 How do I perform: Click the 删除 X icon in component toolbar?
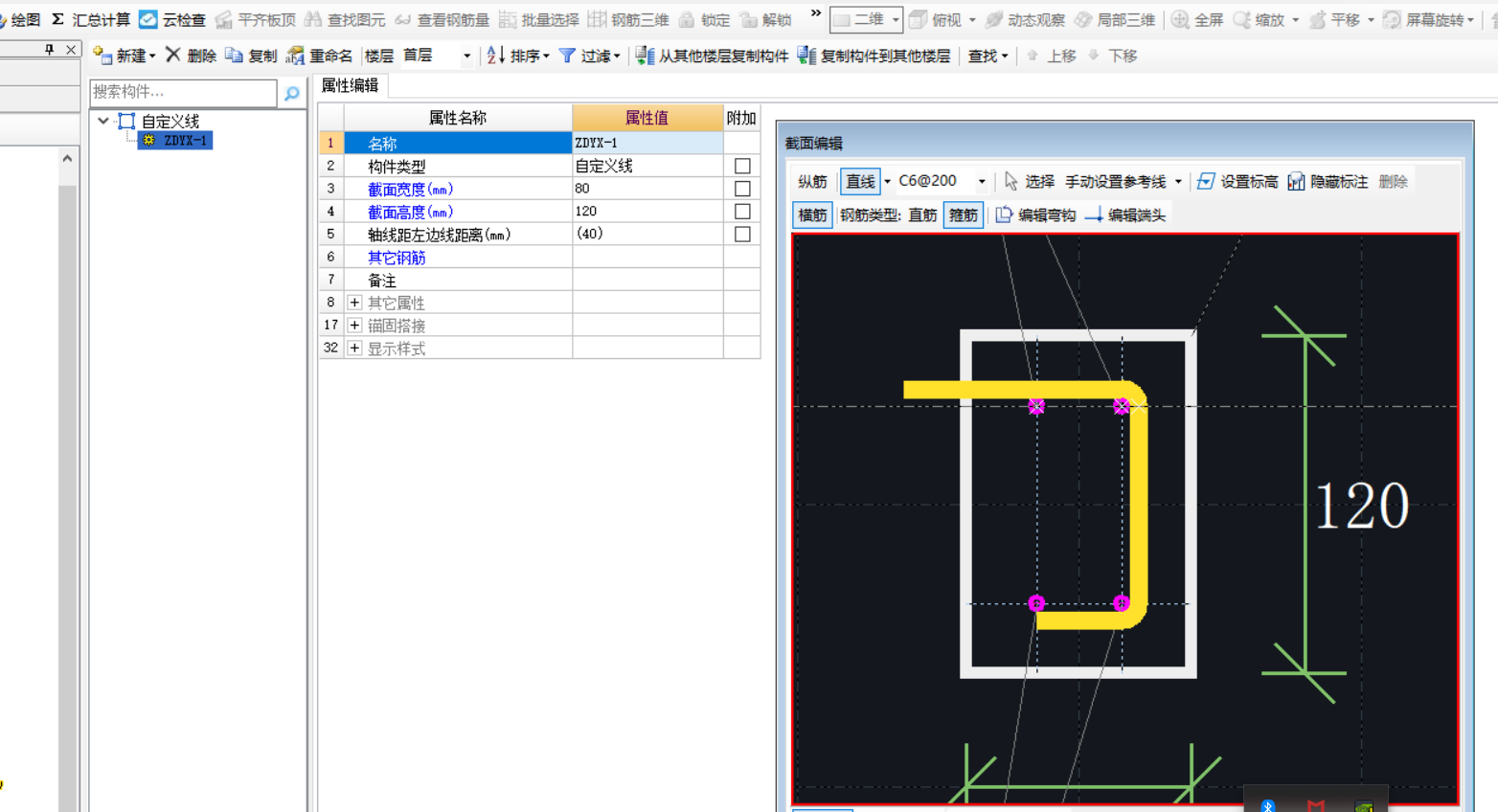click(x=173, y=56)
